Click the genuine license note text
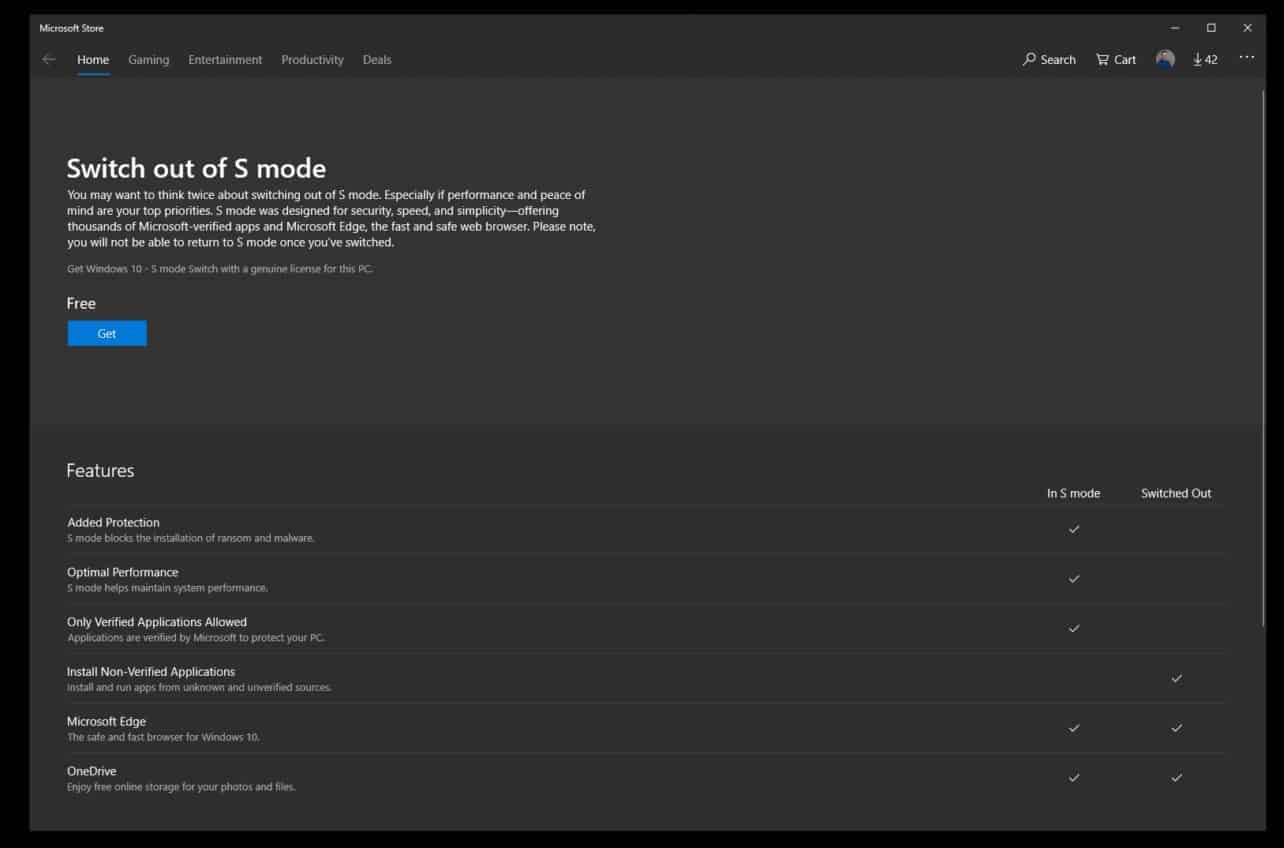The image size is (1284, 848). (x=220, y=269)
